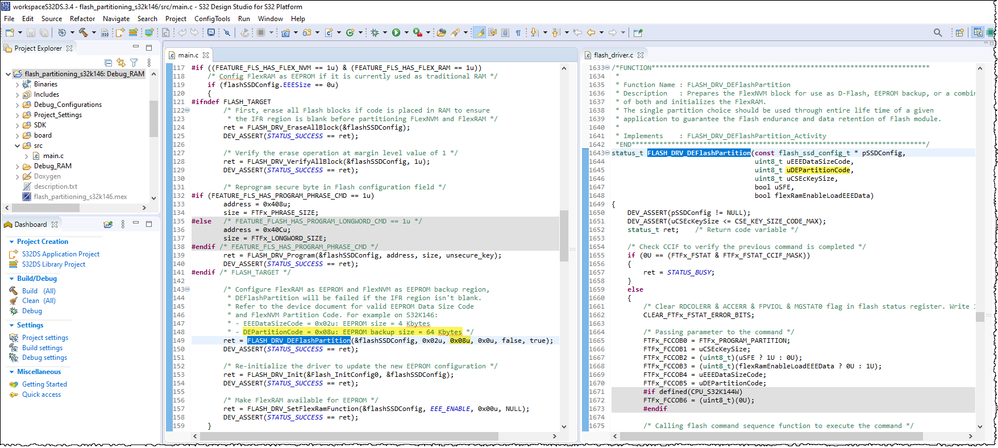998x448 pixels.
Task: Open the Project Explorer view menu dots
Action: click(x=149, y=62)
